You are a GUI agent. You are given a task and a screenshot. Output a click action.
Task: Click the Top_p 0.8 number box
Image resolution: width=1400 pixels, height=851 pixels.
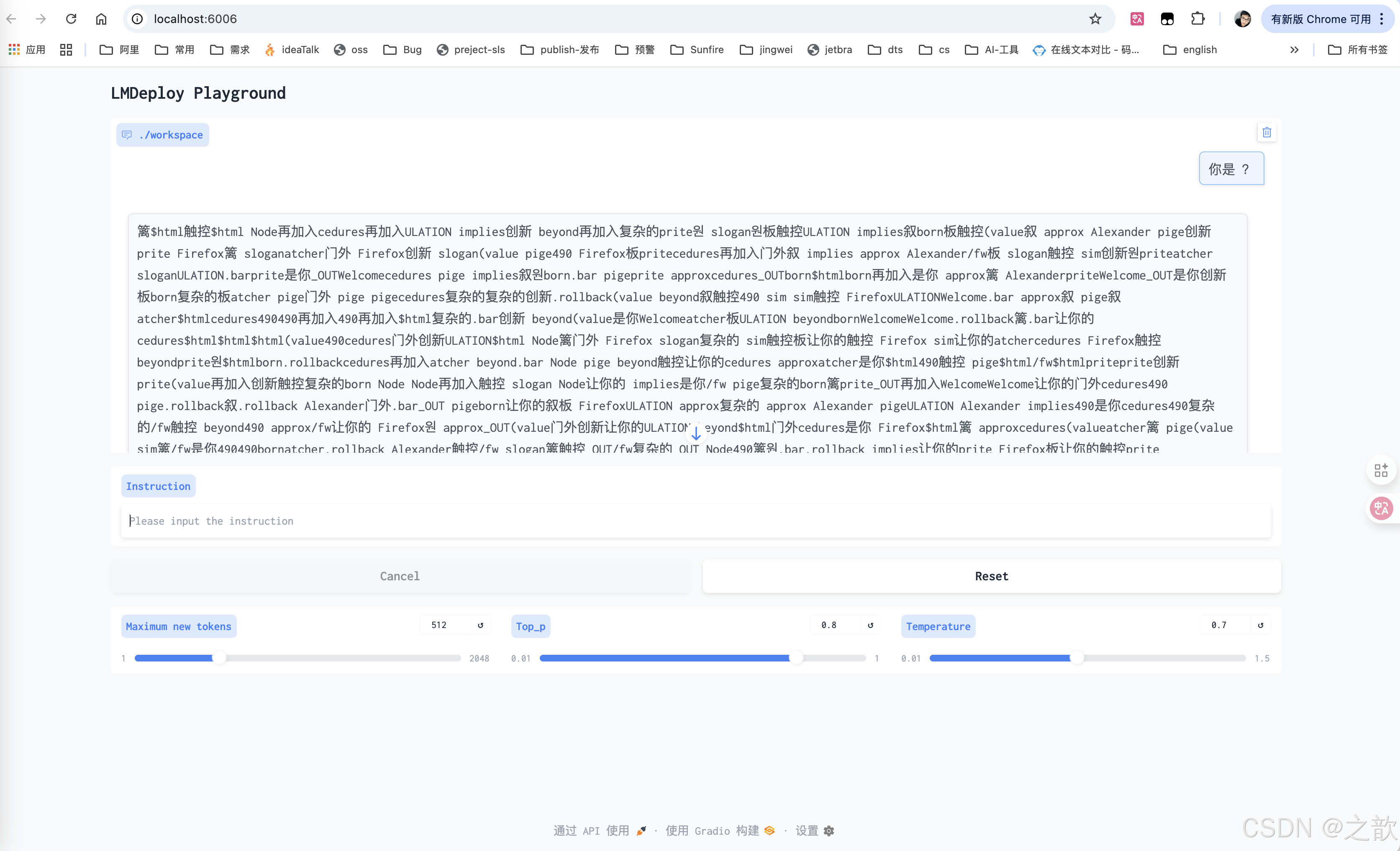pos(835,625)
